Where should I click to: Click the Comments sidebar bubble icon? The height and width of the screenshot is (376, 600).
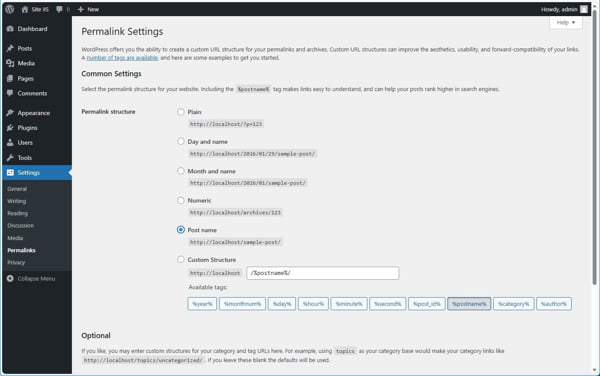point(10,93)
